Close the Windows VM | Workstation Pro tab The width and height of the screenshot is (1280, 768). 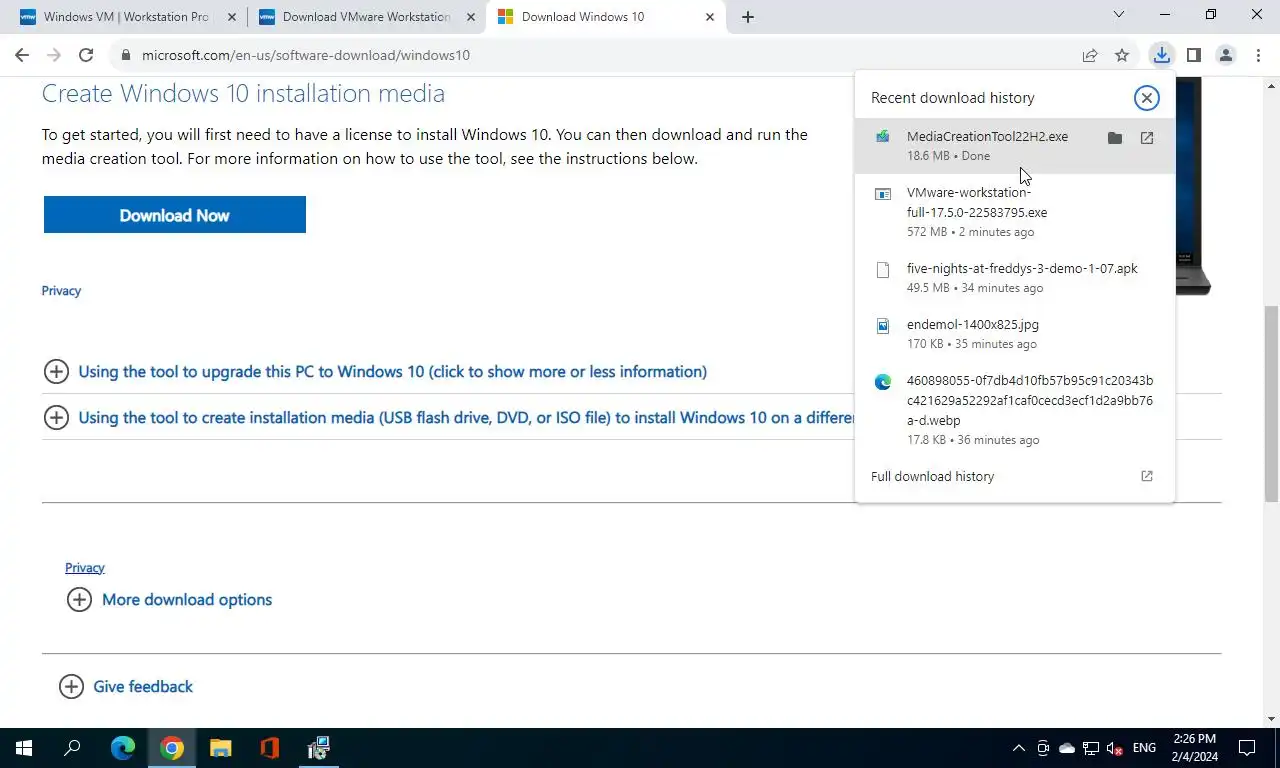[x=232, y=17]
